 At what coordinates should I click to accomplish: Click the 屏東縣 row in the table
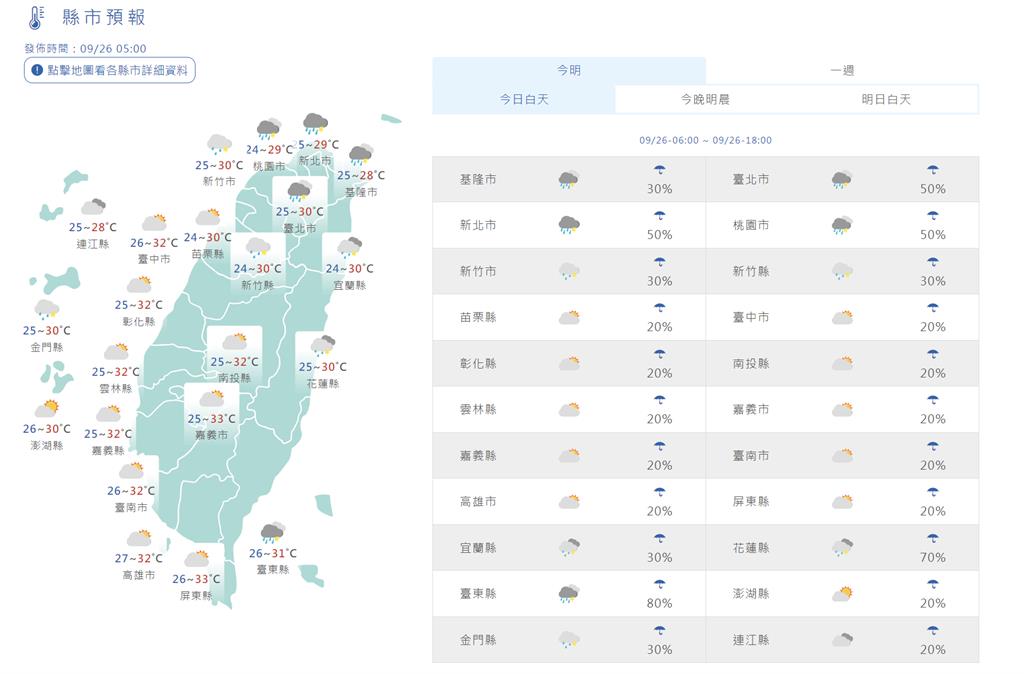tap(842, 502)
